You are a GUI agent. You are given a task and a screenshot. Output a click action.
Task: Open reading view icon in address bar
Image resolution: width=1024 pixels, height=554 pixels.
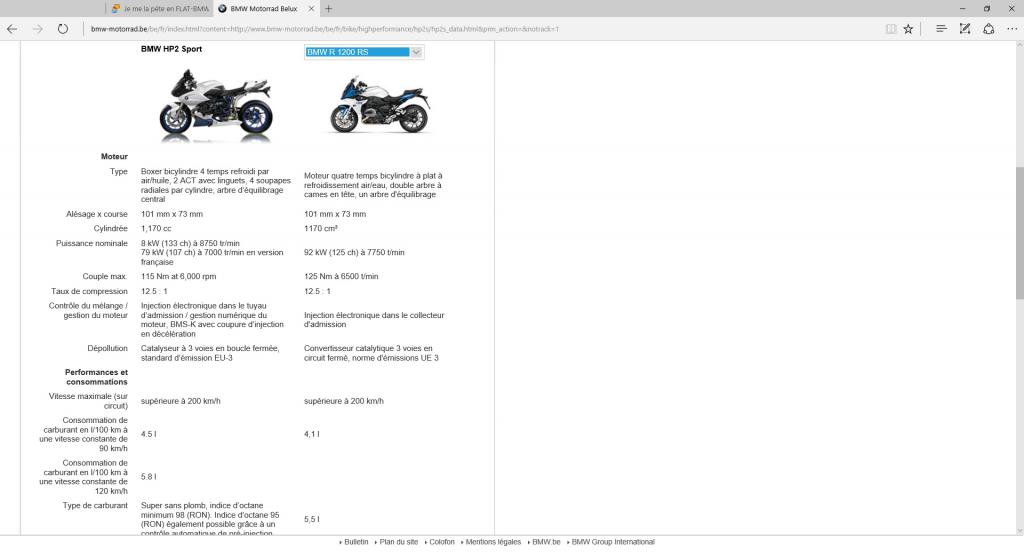[x=891, y=29]
